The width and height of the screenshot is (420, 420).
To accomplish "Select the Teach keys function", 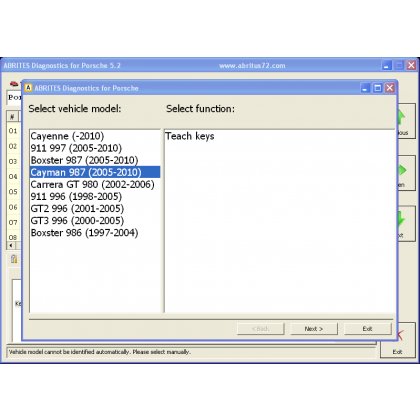I will point(190,136).
